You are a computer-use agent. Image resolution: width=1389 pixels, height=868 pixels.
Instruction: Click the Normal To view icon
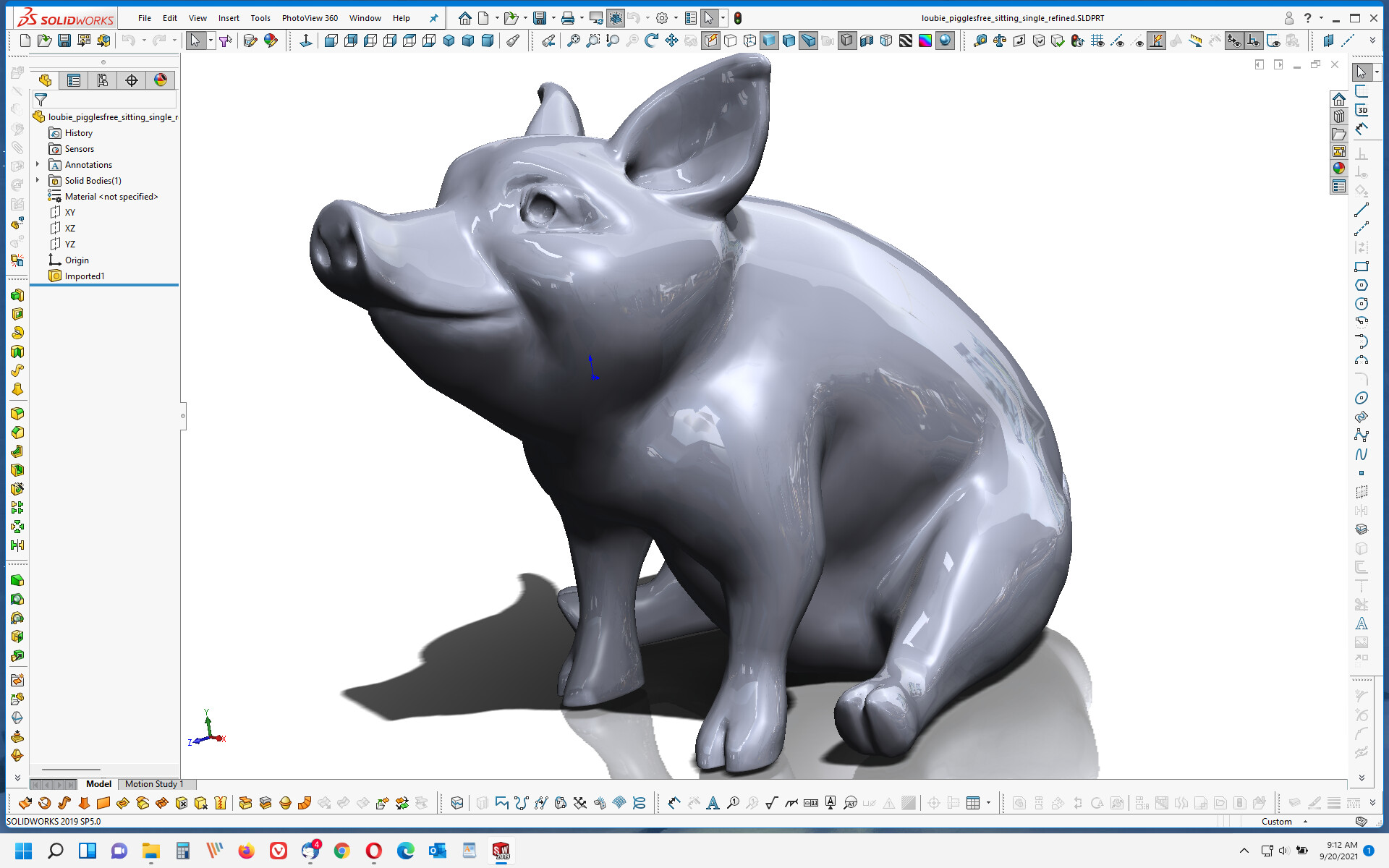306,41
